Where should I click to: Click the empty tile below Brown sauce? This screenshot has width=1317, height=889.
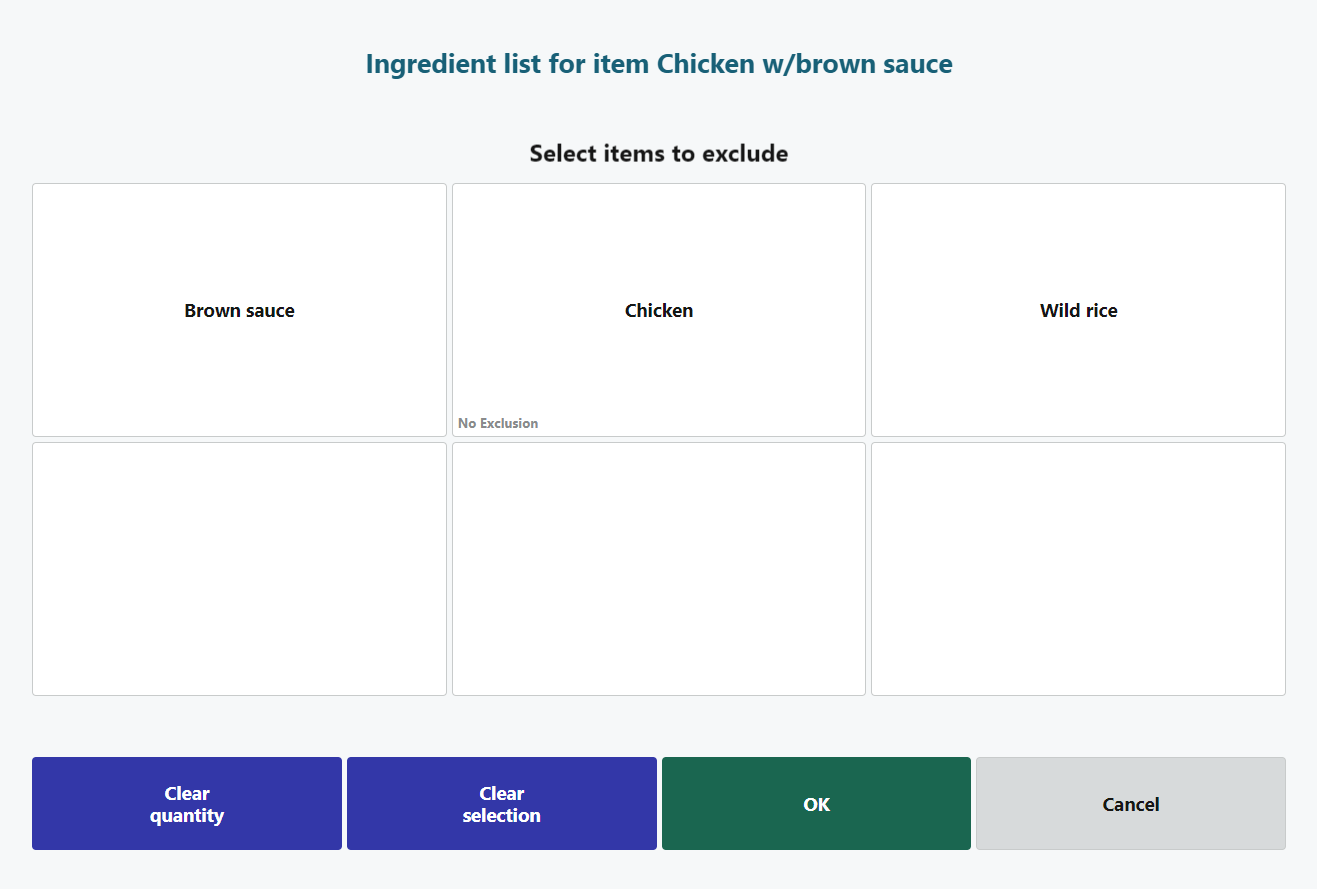tap(239, 568)
